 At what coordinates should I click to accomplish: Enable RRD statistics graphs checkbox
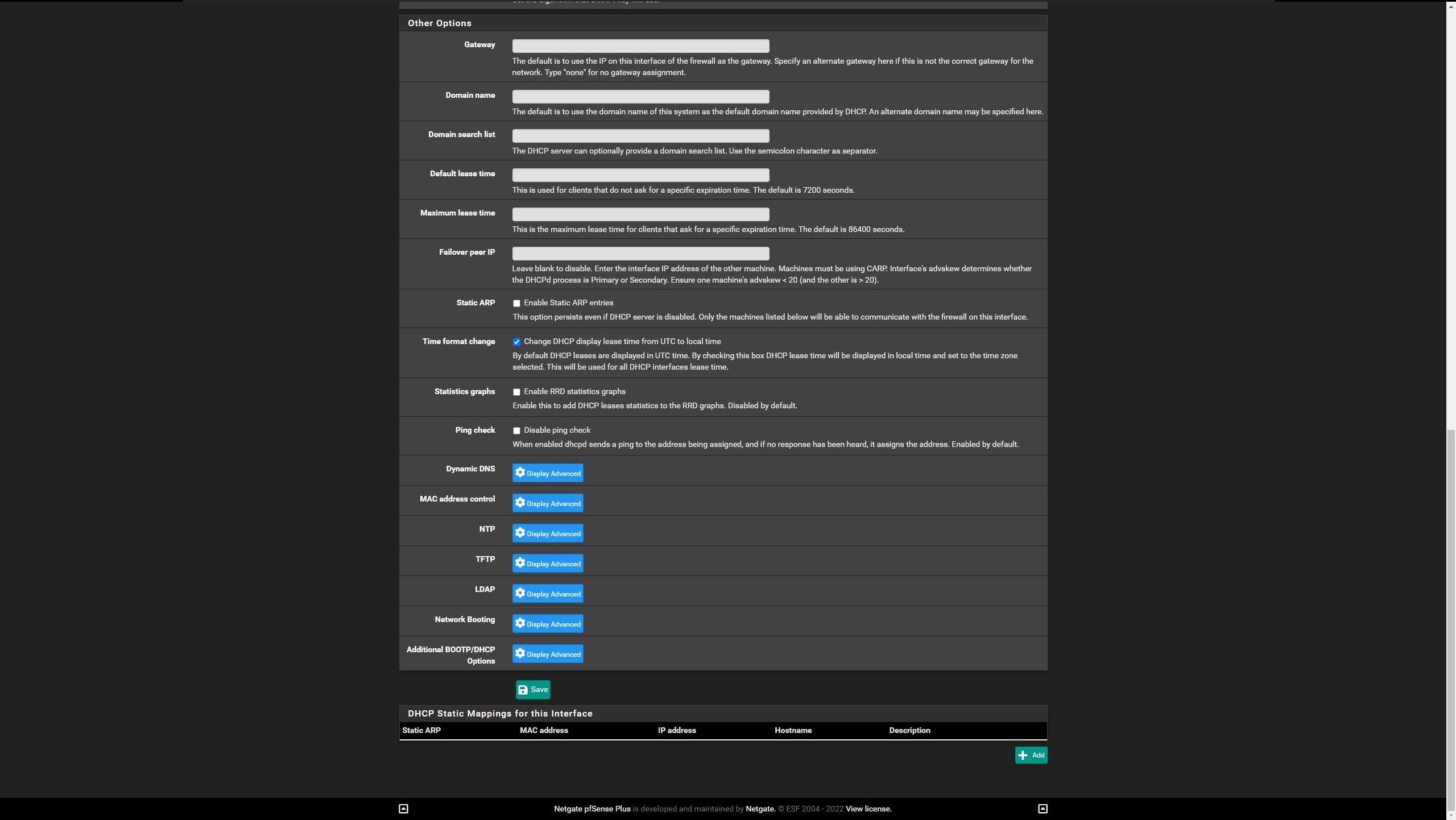pos(516,392)
